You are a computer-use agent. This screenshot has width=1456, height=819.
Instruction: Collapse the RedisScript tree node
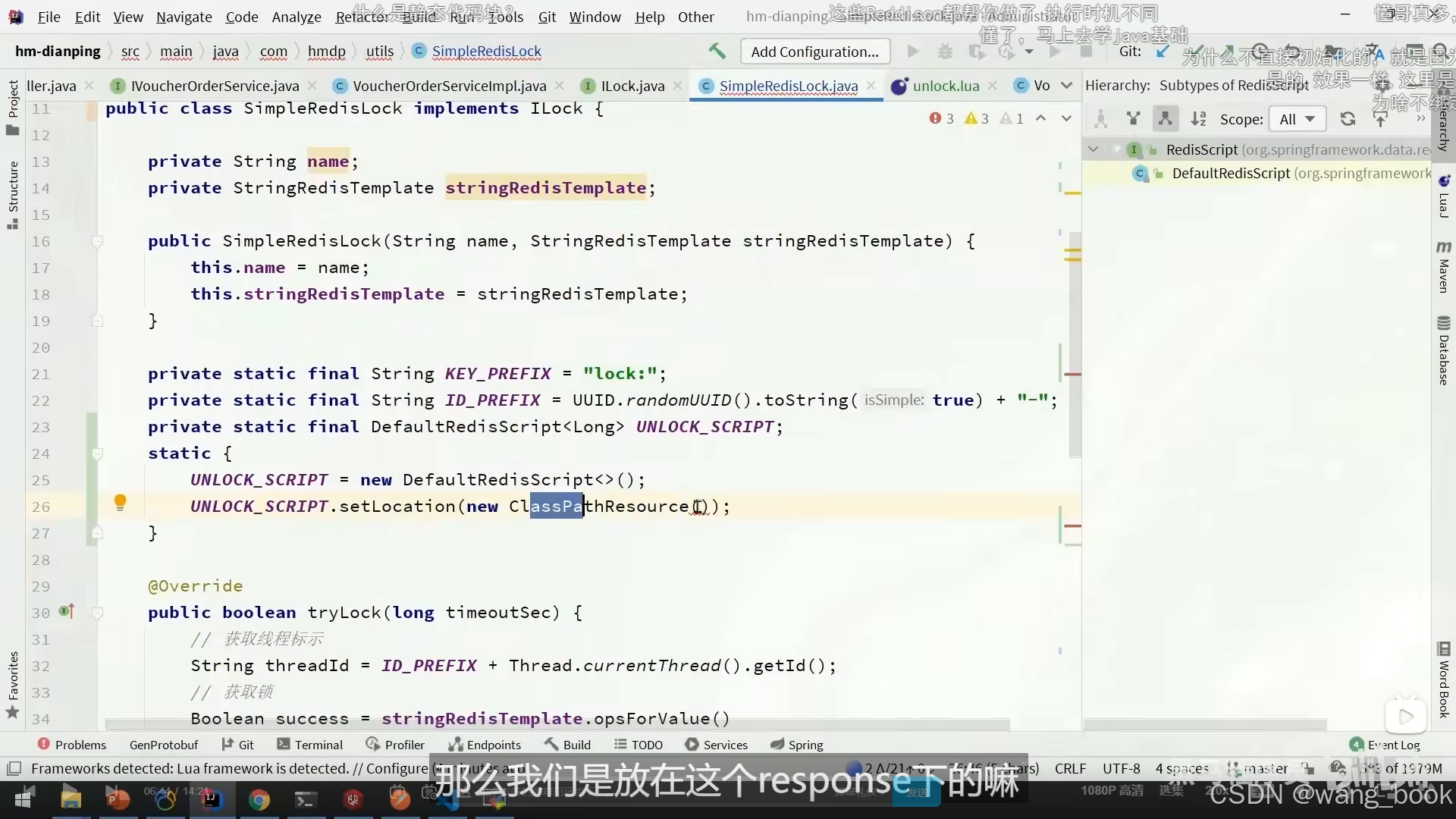1094,149
